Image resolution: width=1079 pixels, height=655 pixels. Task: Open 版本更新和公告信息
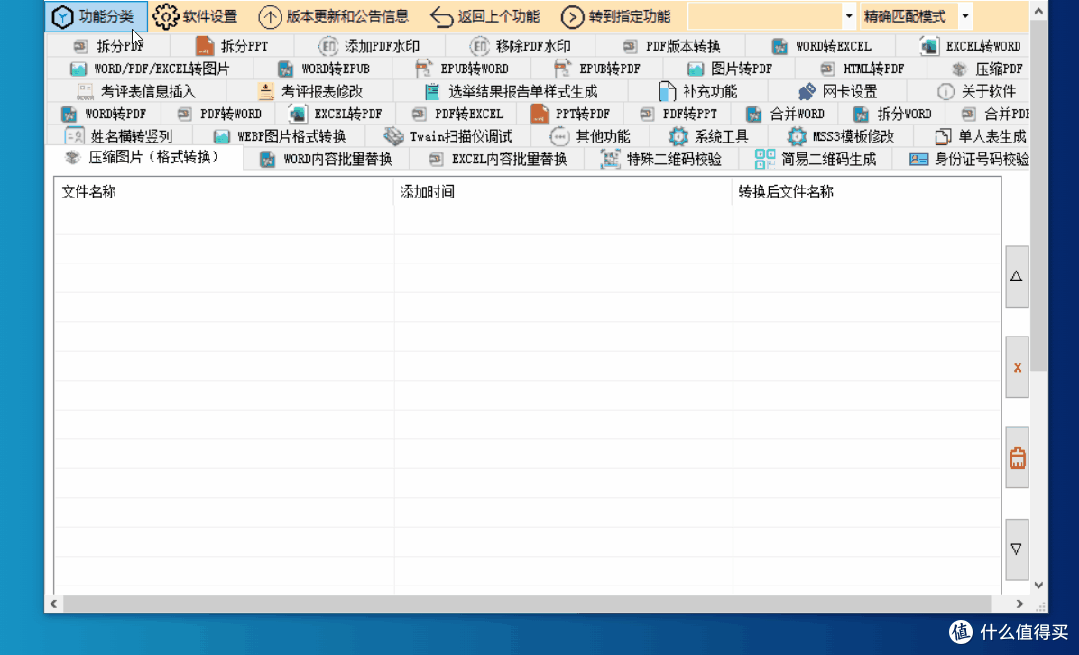pos(334,17)
